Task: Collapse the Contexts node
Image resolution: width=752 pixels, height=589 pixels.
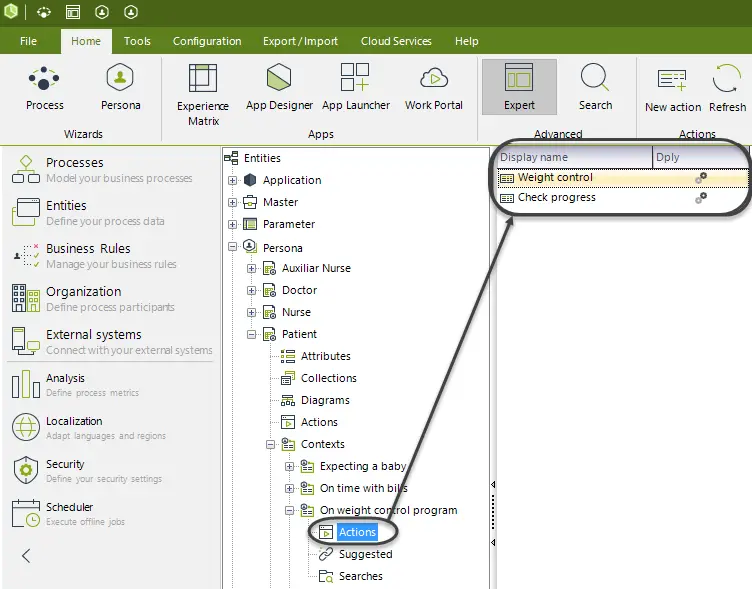Action: (x=270, y=445)
